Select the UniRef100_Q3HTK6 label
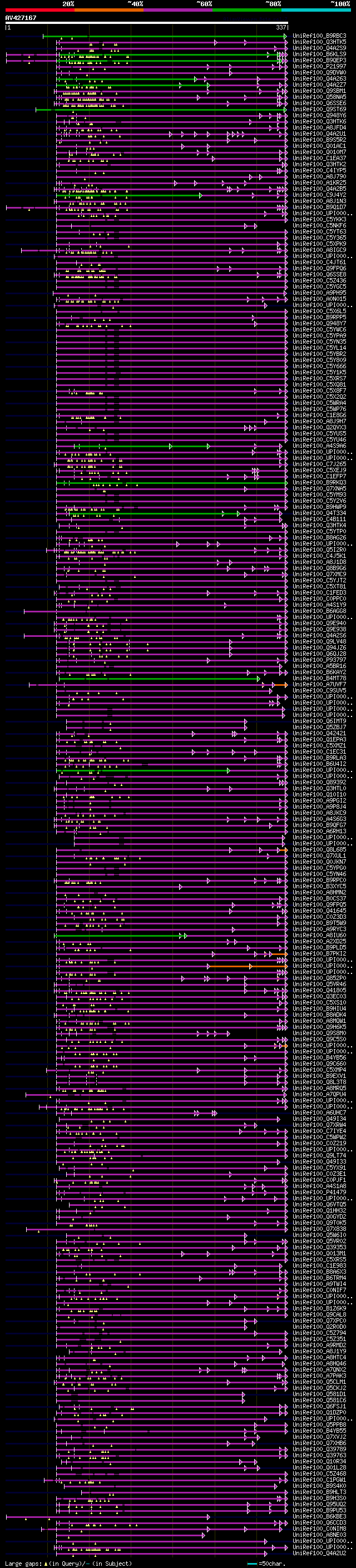Viewport: 356px width, 1568px height. click(319, 122)
